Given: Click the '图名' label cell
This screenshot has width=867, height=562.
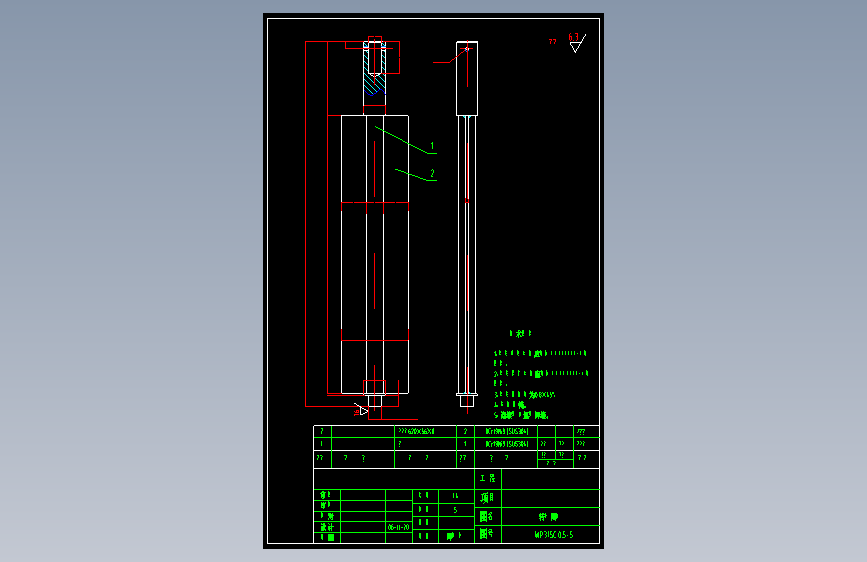Looking at the screenshot, I should 488,517.
